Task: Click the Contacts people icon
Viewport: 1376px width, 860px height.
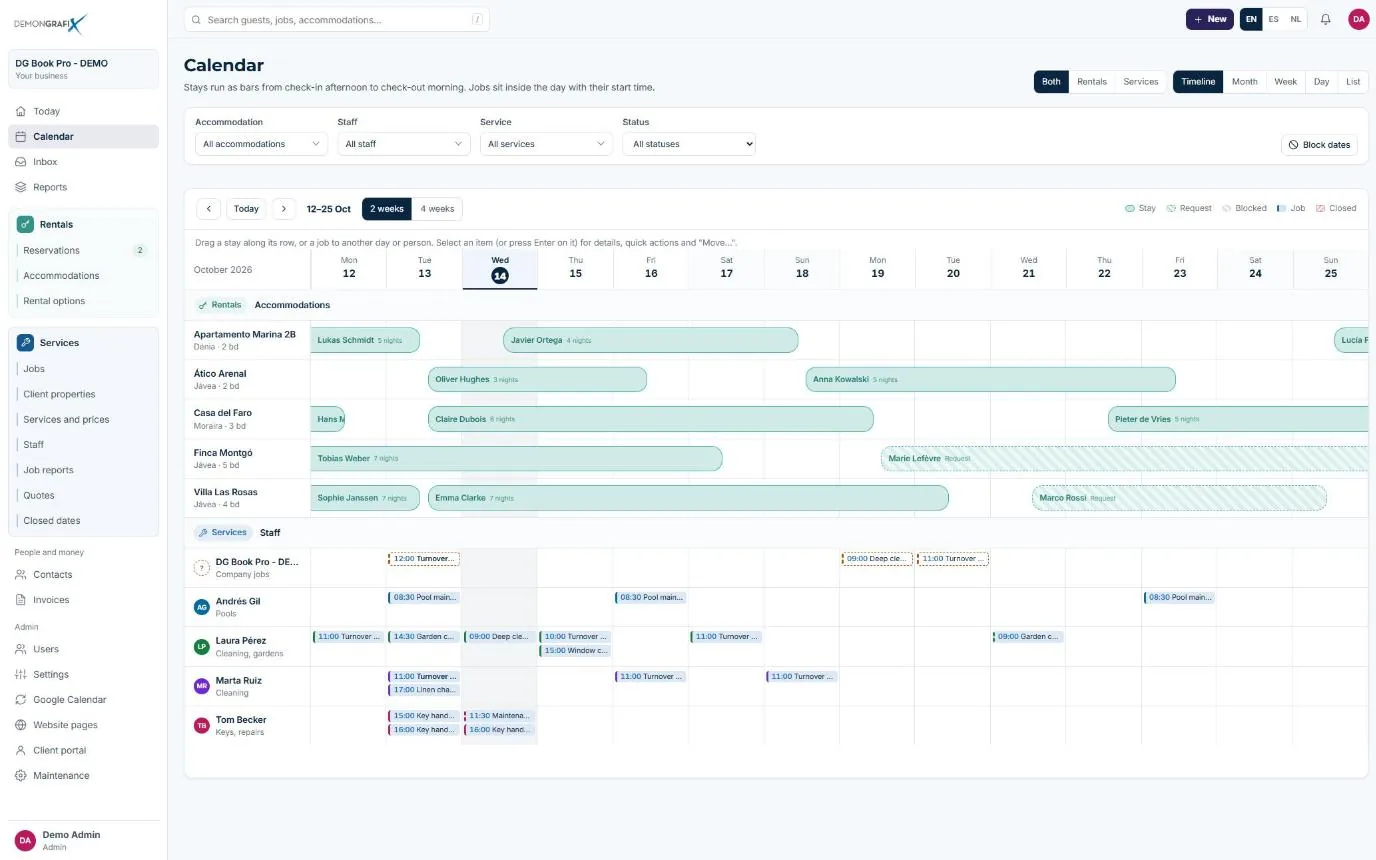Action: [x=21, y=575]
